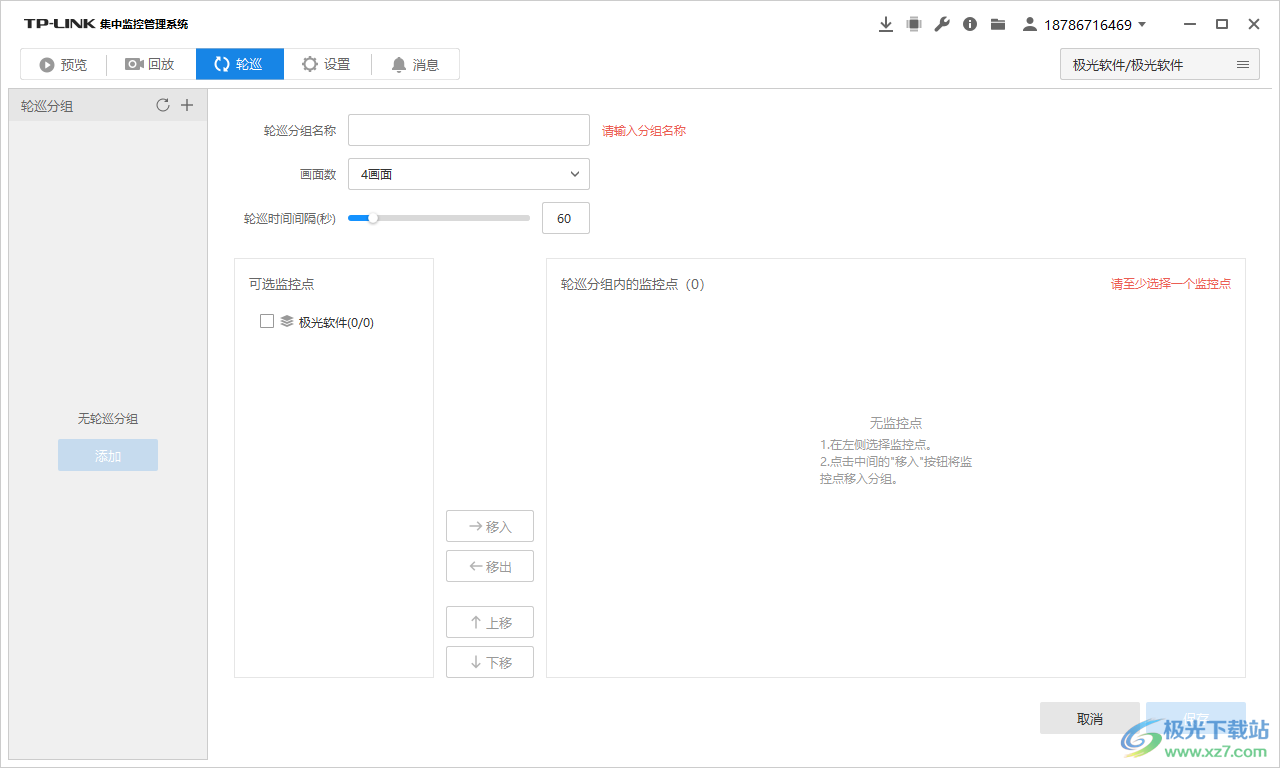The height and width of the screenshot is (768, 1280).
Task: Open the folder icon in the title bar
Action: point(997,23)
